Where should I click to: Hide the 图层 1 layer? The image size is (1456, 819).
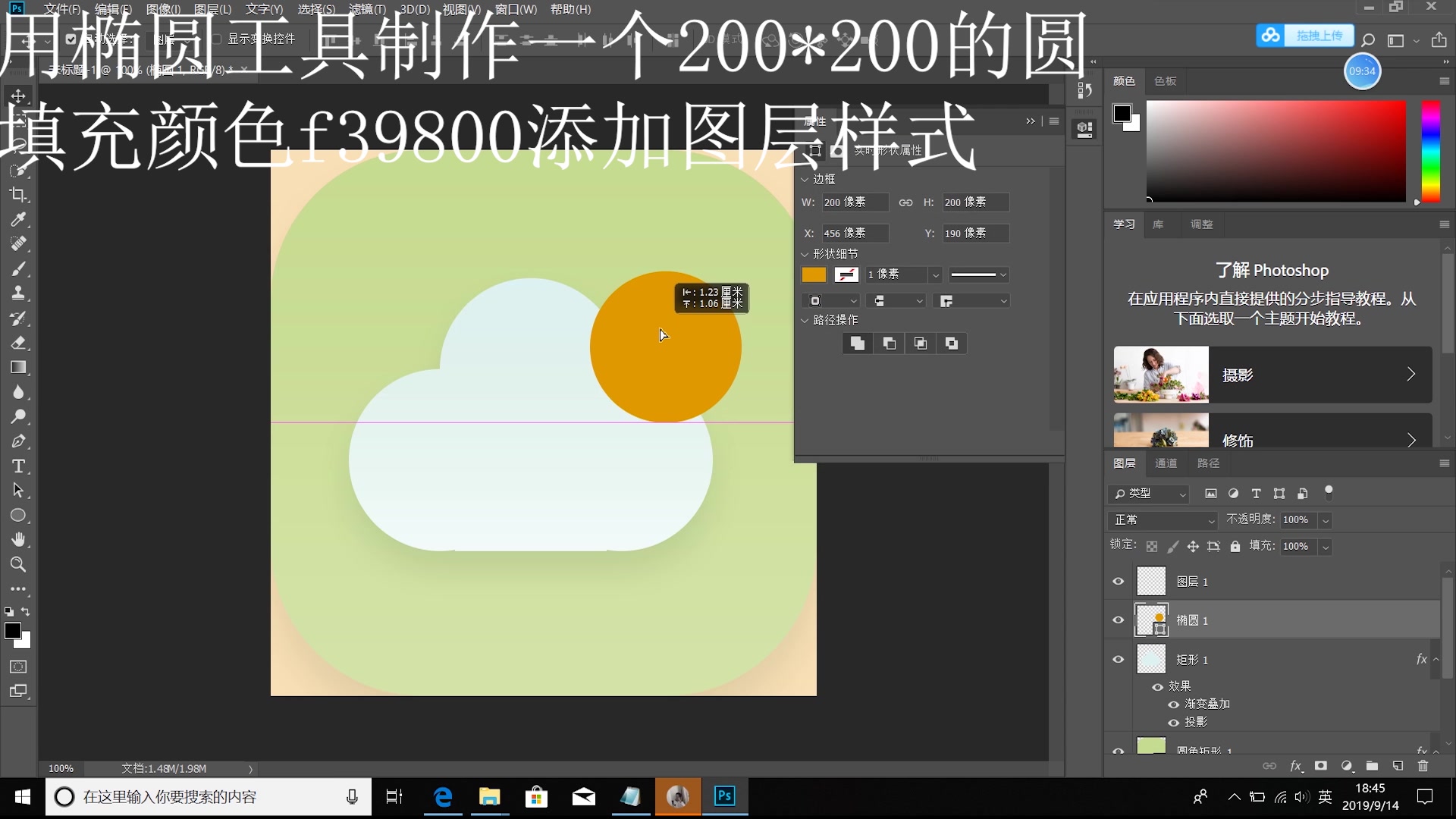click(1118, 582)
